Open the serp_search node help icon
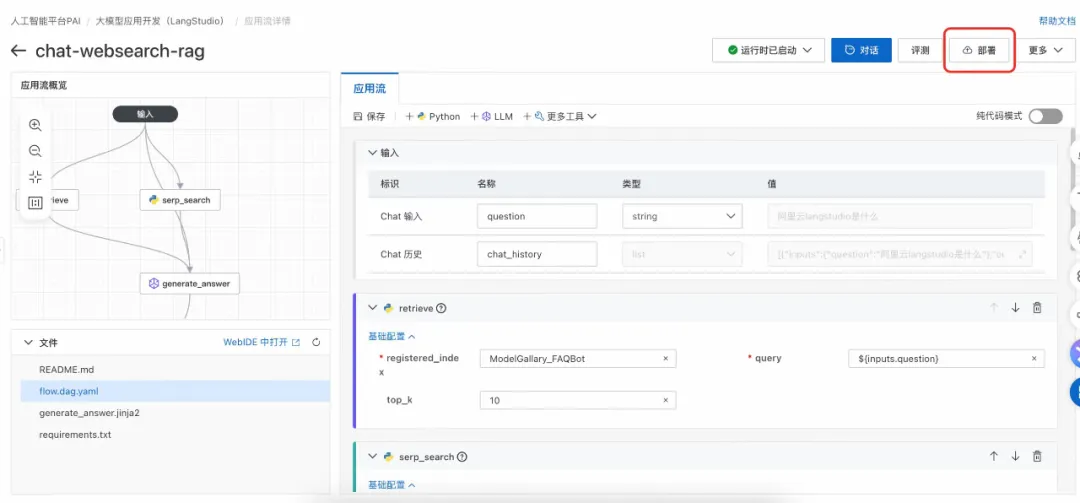Screen dimensions: 1080x503 click(x=462, y=456)
